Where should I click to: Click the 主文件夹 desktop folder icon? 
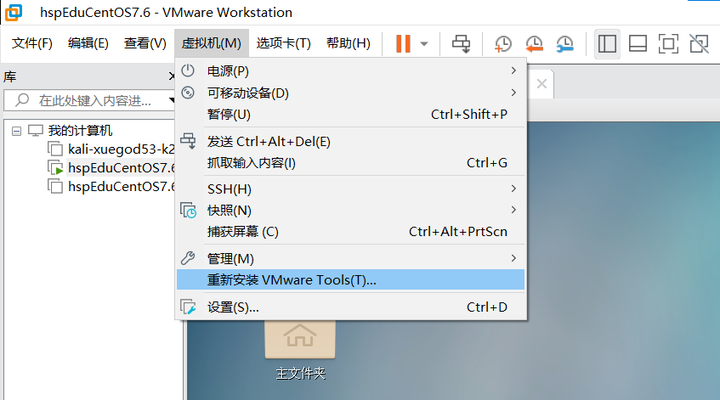(300, 338)
